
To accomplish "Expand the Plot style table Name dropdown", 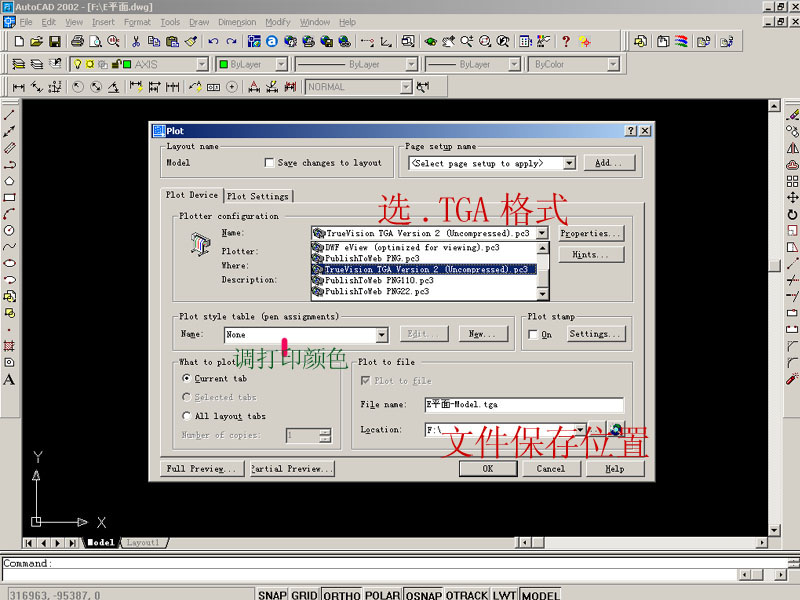I will (382, 335).
